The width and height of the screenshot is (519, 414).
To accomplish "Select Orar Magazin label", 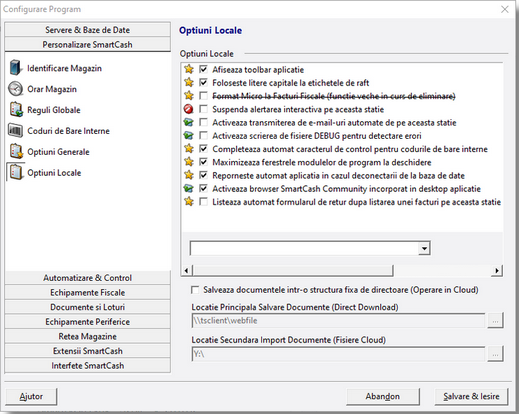I will tap(52, 89).
